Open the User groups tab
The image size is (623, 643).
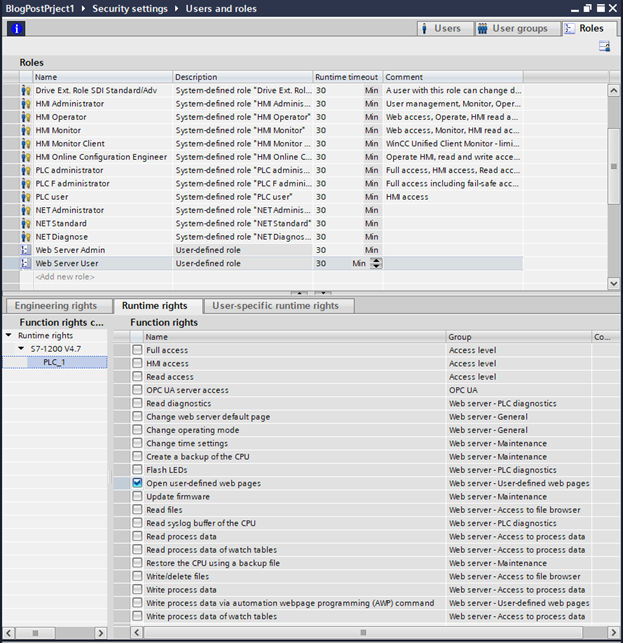coord(512,28)
